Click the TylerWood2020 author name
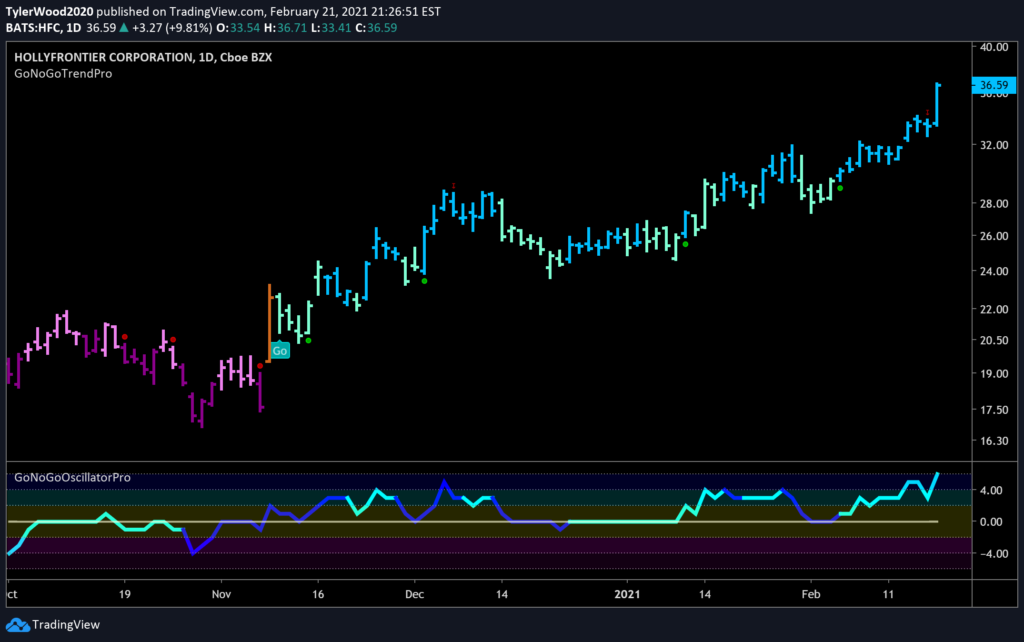Screen dimensions: 1024x642 tap(49, 12)
